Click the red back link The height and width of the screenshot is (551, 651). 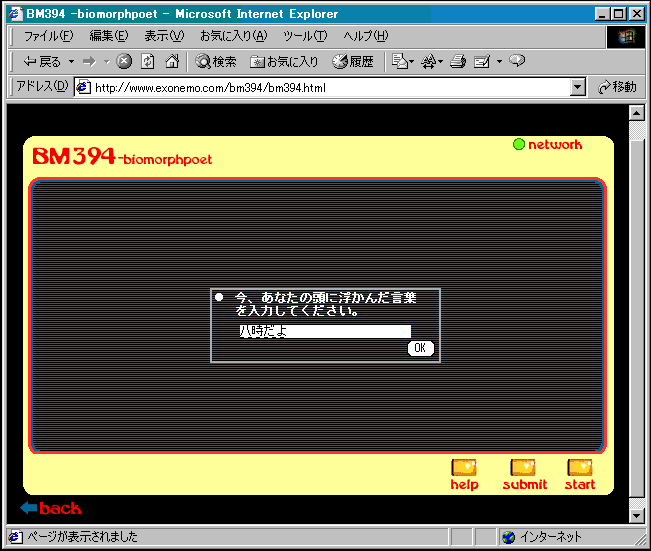51,508
